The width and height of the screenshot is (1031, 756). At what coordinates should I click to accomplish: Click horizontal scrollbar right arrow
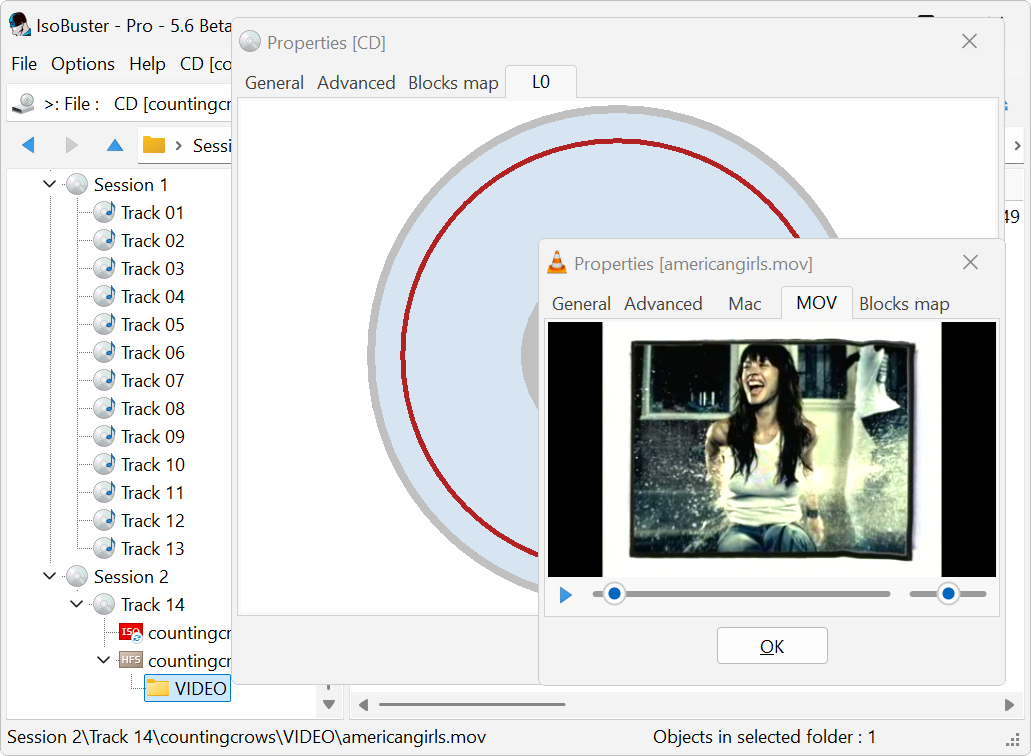(x=1009, y=705)
